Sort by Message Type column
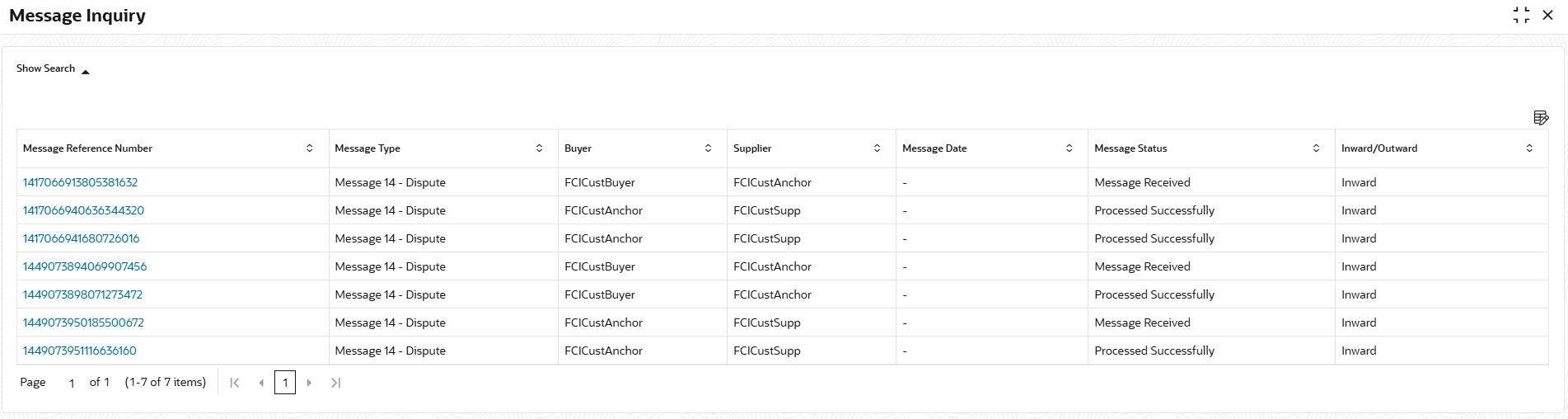1568x419 pixels. coord(539,148)
